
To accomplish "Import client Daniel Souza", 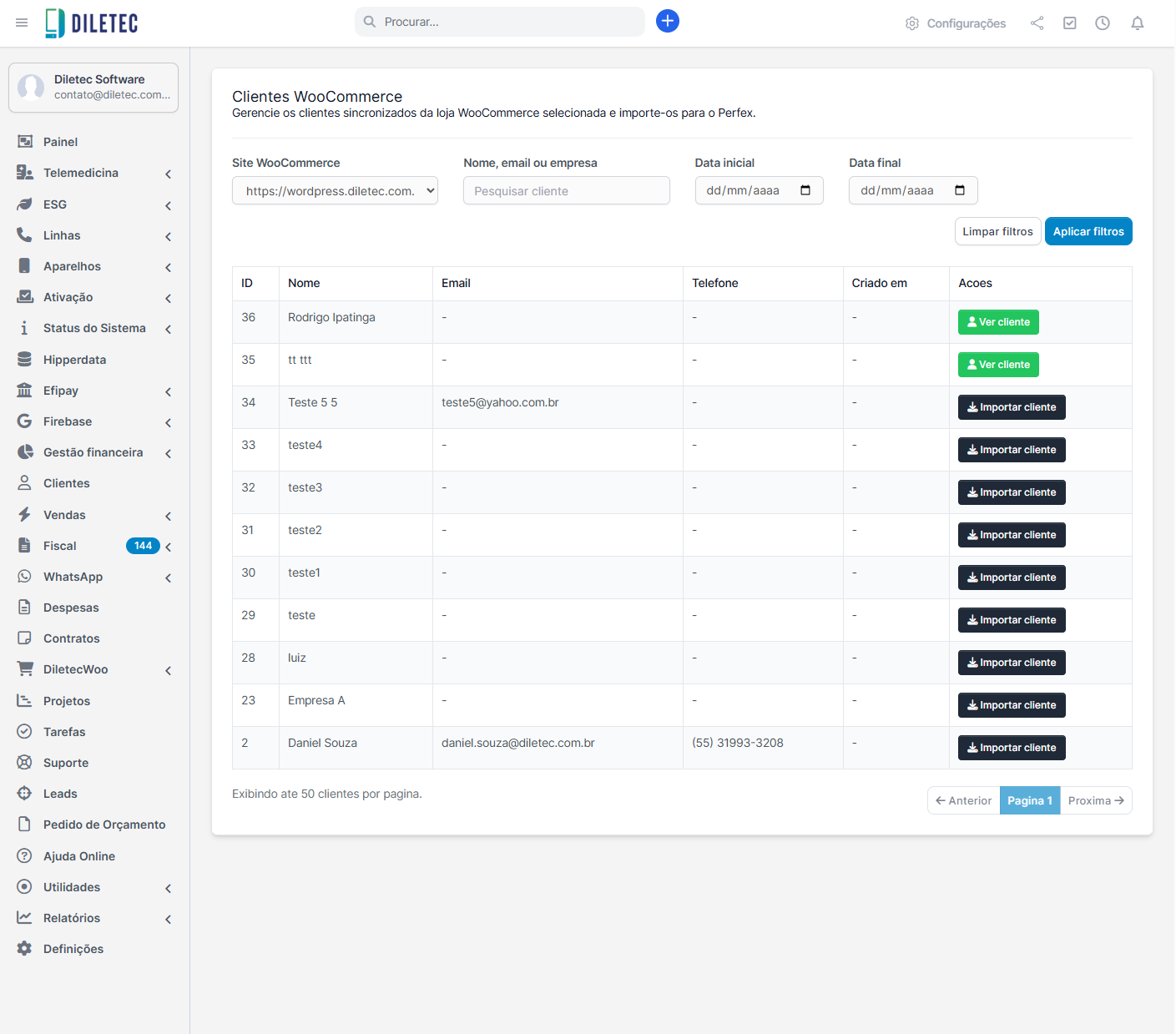I will (1011, 748).
